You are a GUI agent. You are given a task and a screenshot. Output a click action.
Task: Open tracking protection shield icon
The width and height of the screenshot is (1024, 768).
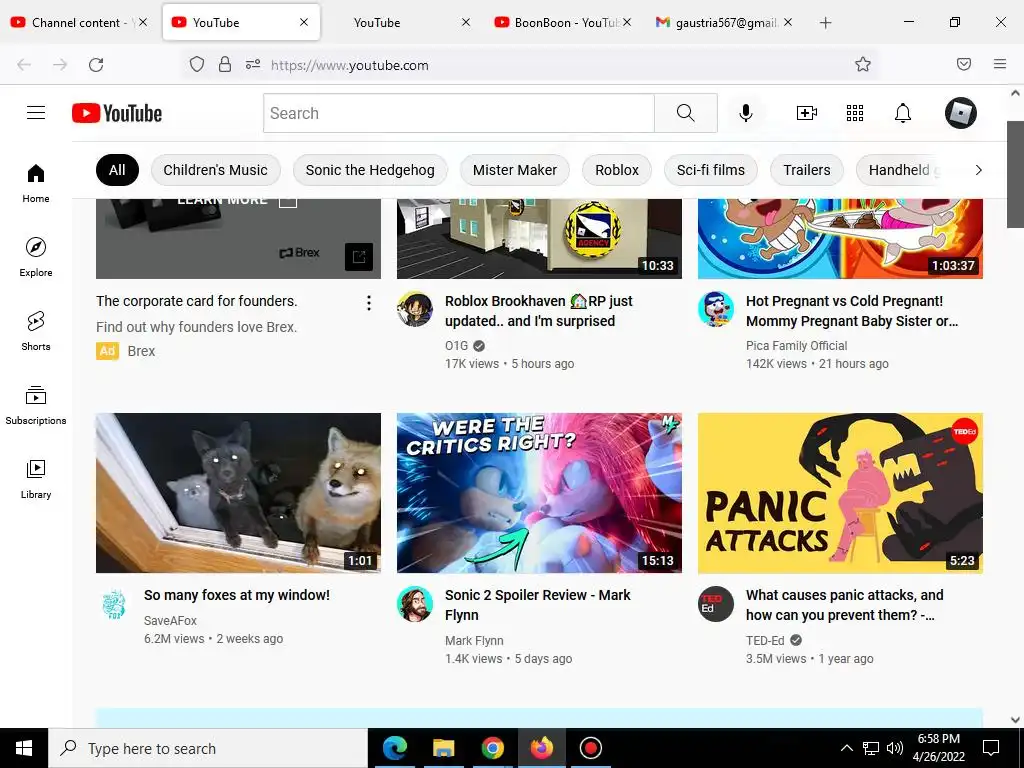(197, 65)
